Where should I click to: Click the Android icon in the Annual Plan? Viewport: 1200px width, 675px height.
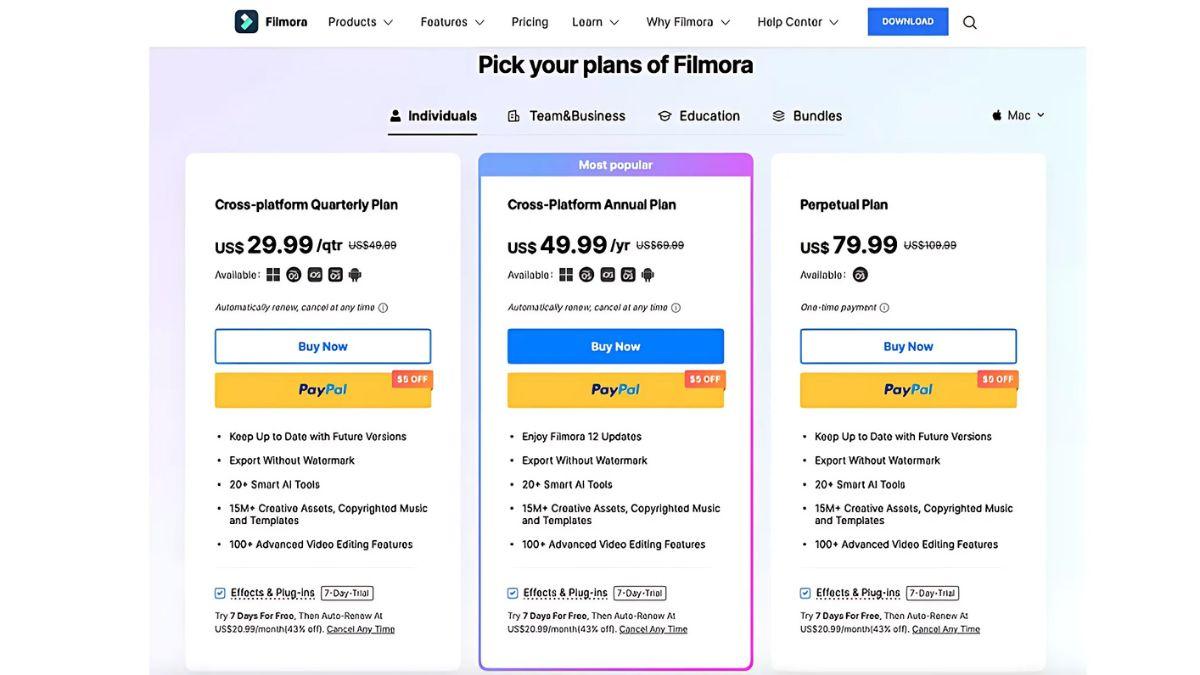click(648, 275)
